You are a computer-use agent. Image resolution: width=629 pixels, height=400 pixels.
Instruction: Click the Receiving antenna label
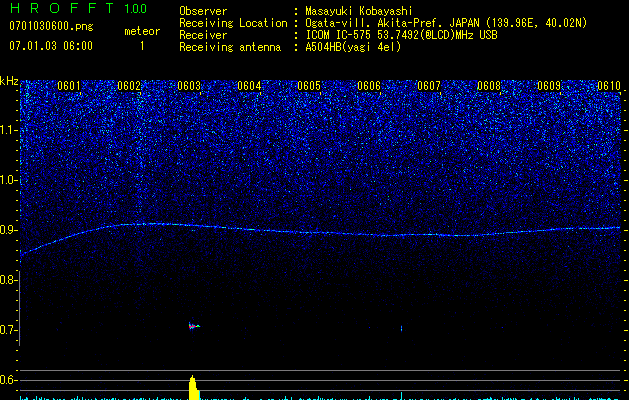pyautogui.click(x=230, y=47)
